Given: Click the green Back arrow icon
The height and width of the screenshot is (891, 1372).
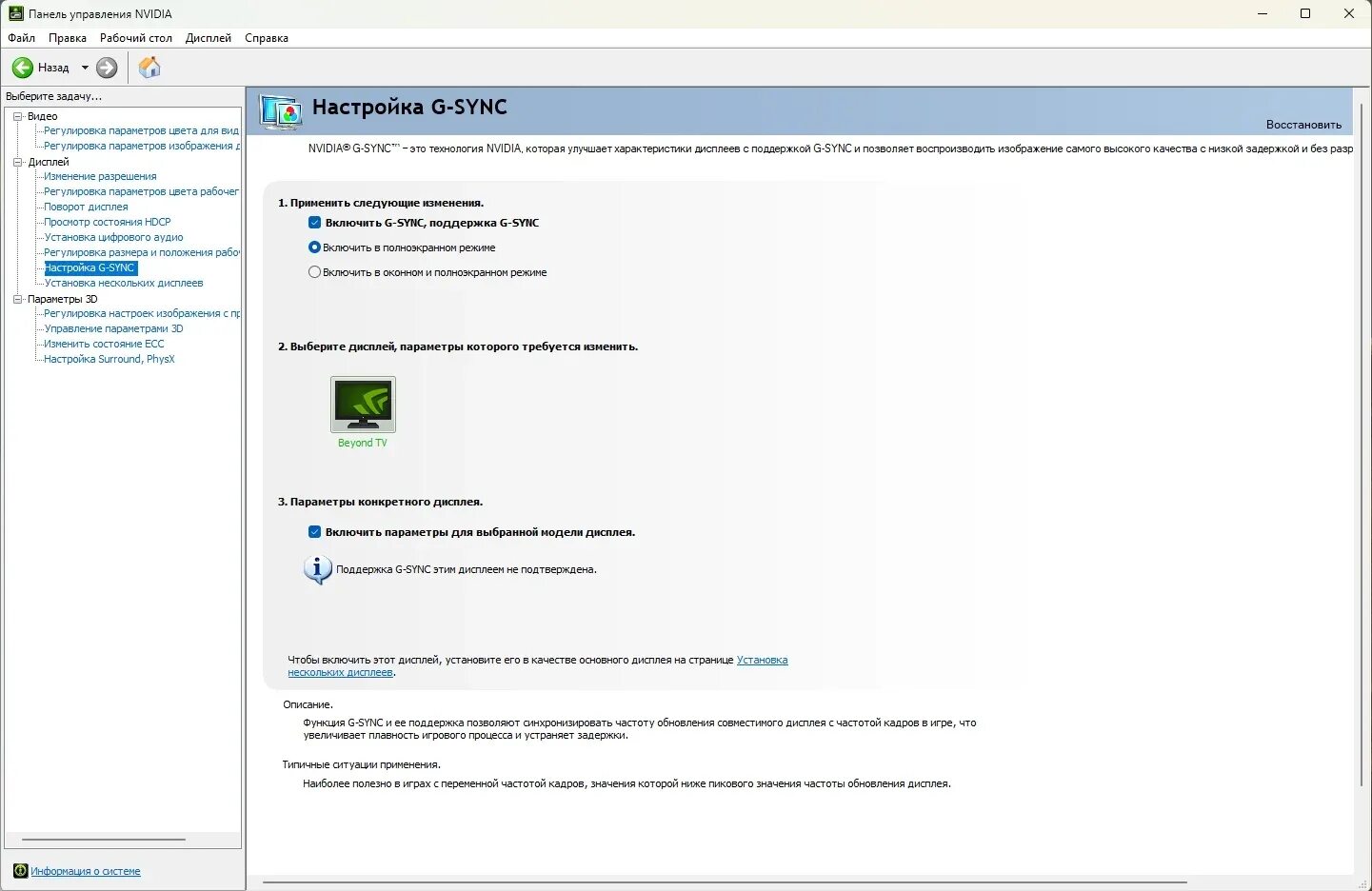Looking at the screenshot, I should (22, 68).
